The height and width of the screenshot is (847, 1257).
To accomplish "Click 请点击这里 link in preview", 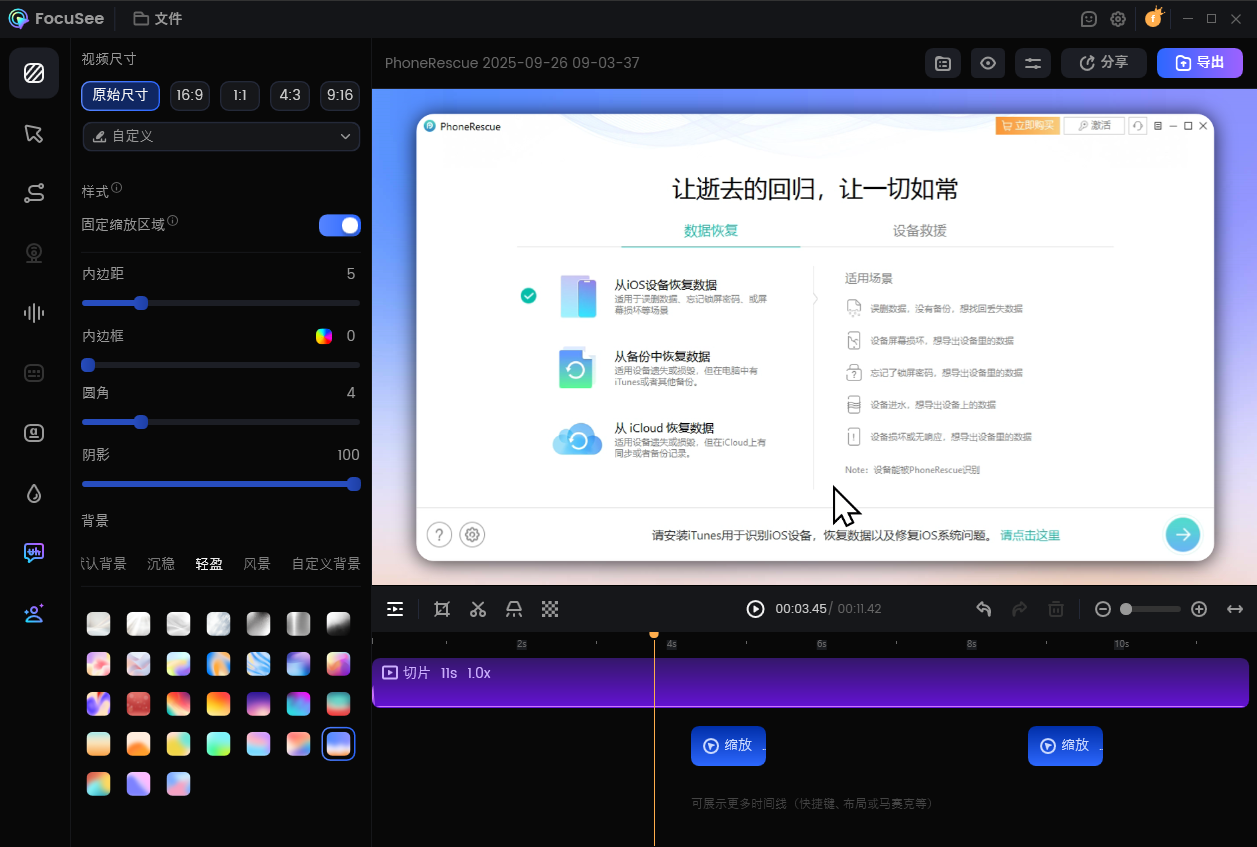I will click(x=1030, y=535).
